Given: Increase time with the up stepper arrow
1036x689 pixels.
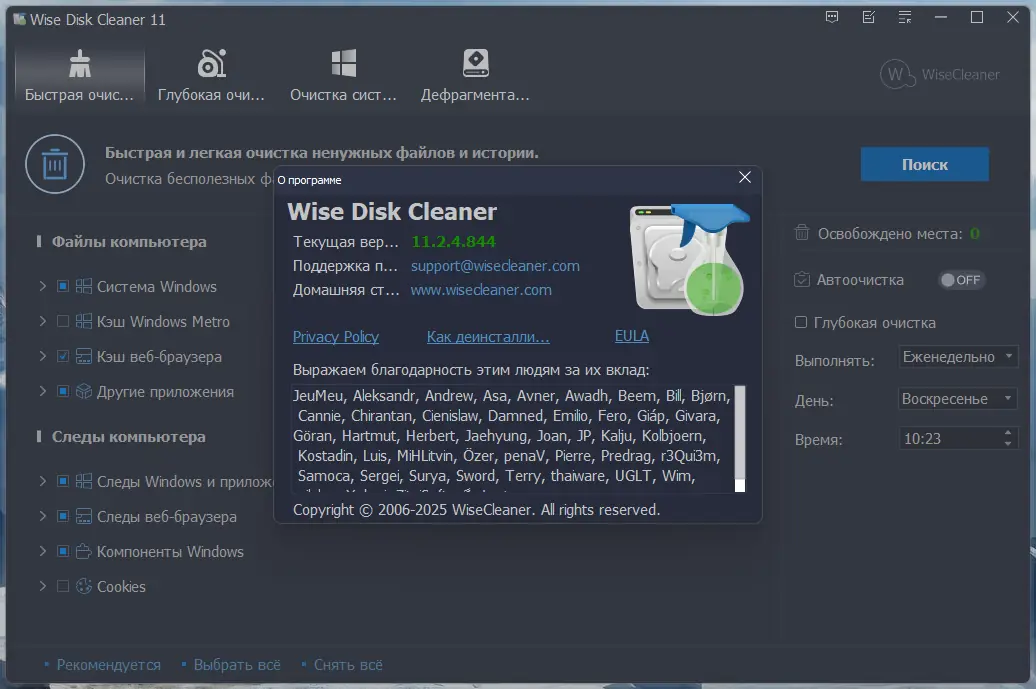Looking at the screenshot, I should pos(1008,433).
